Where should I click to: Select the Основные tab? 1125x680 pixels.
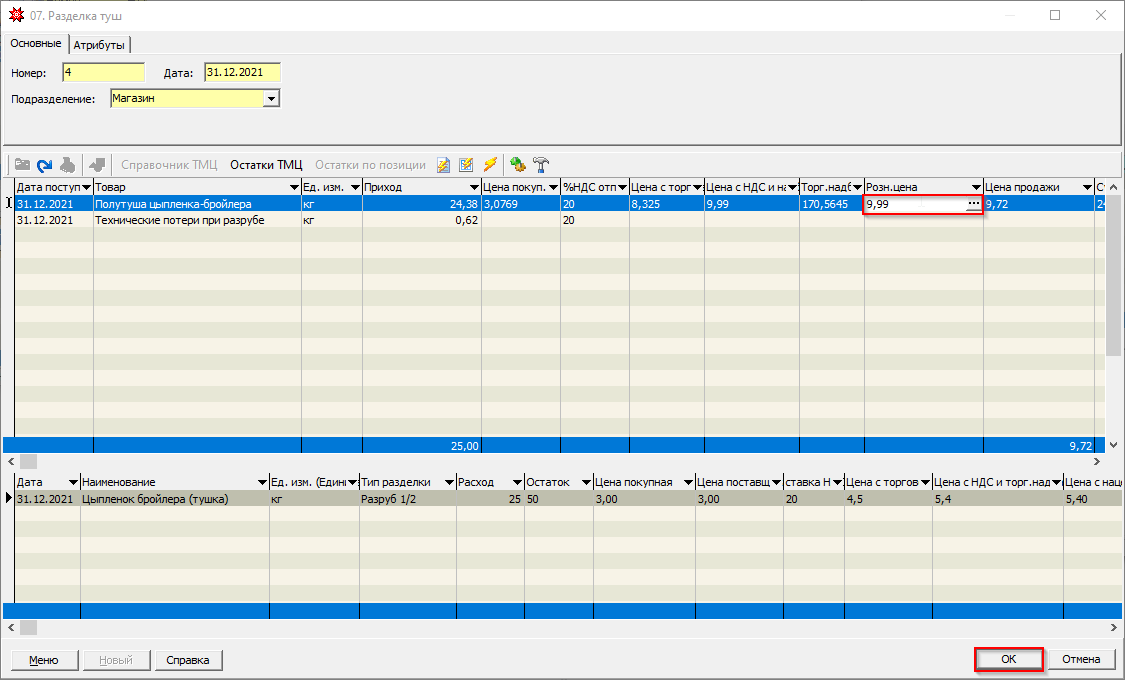coord(36,44)
